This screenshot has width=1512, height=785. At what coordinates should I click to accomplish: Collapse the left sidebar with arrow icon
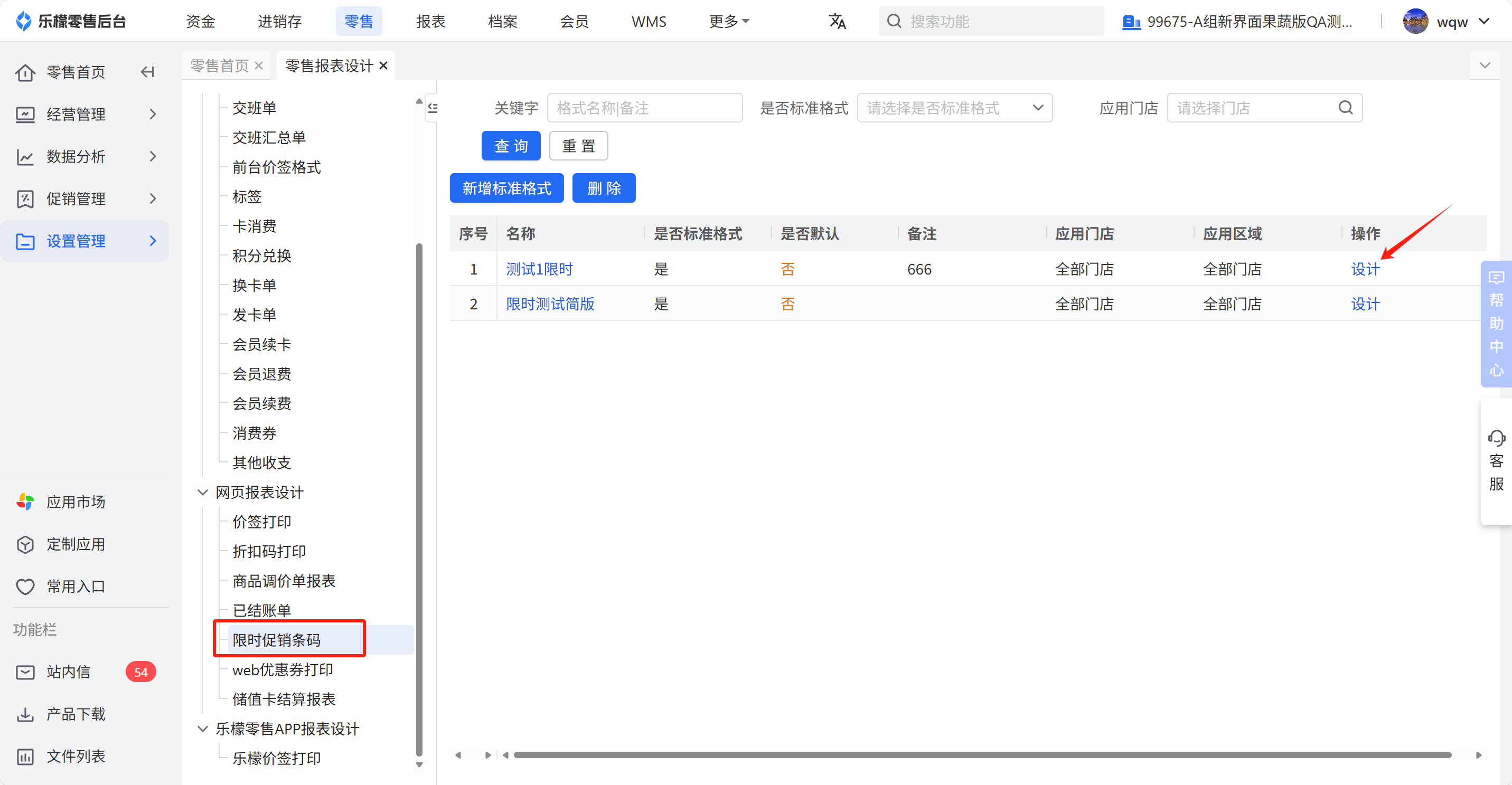tap(147, 72)
